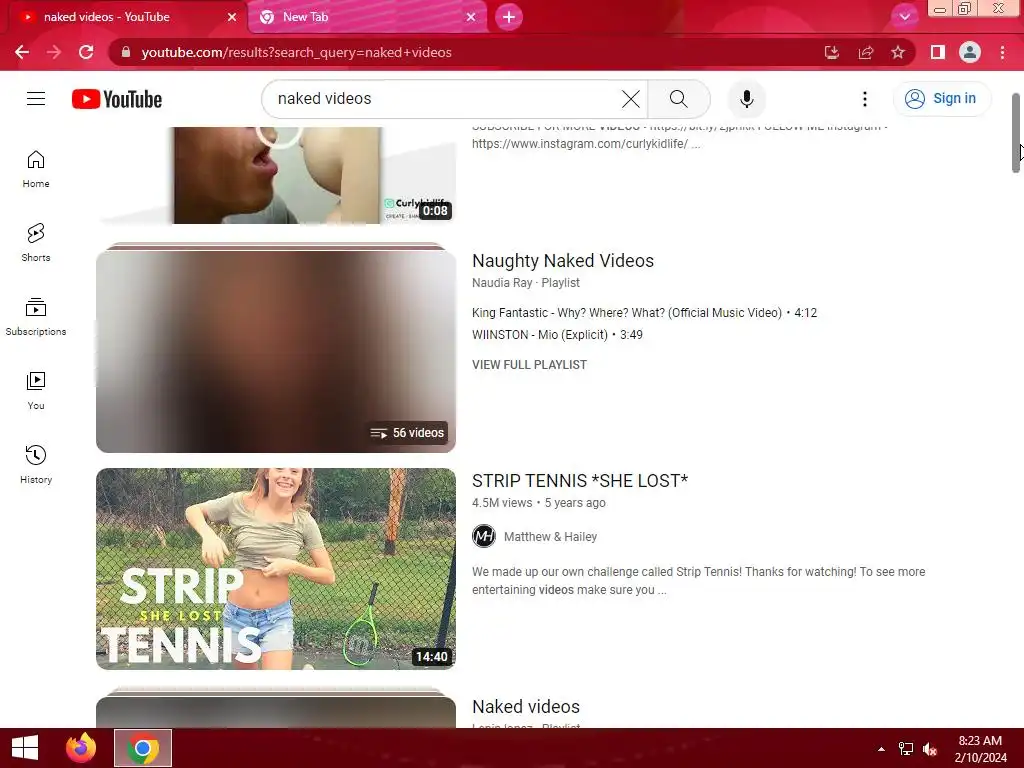
Task: Open the Naudia Ray channel link
Action: (x=502, y=283)
